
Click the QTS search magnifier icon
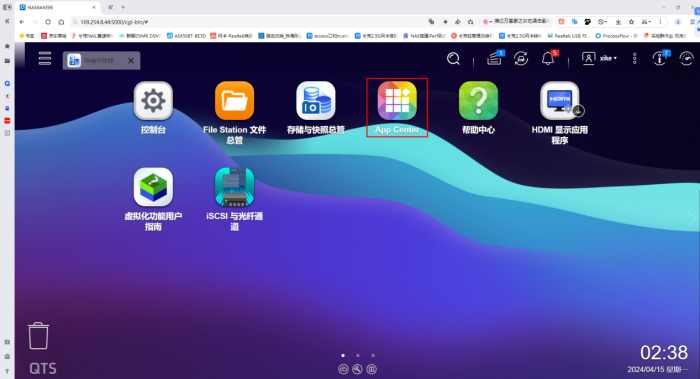pos(453,58)
